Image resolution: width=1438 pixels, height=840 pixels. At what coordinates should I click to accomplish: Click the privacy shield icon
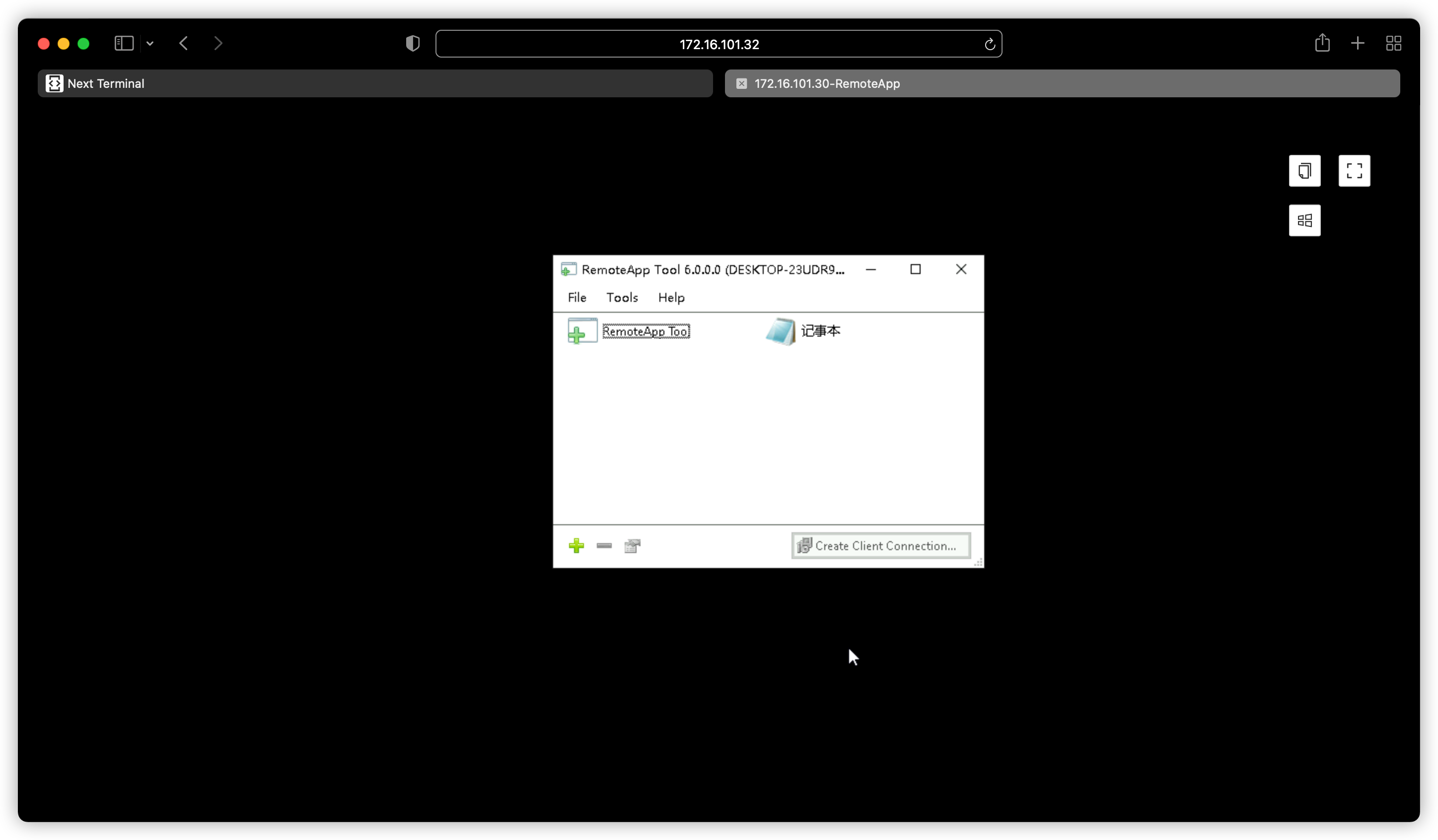413,43
